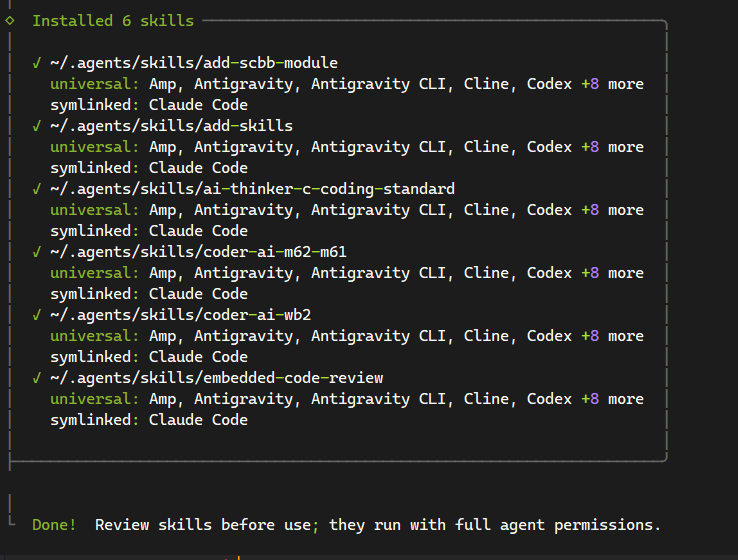Click the ~/.agents/skills/embedded-code-review path

point(217,378)
